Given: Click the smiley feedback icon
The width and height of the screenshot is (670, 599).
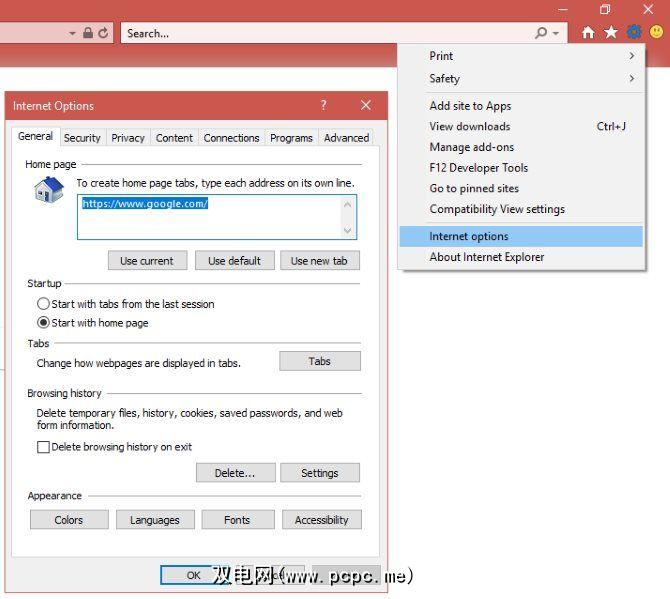Looking at the screenshot, I should click(x=656, y=32).
